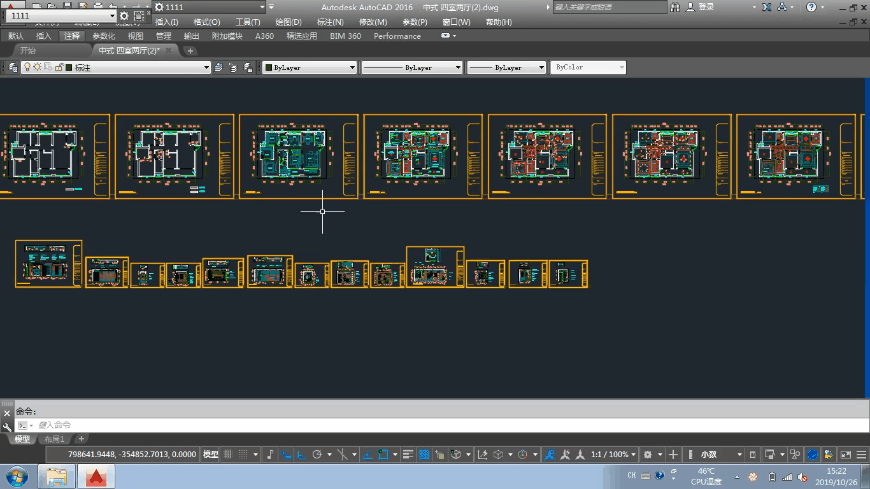Click the 登录 sign-in button

click(700, 7)
